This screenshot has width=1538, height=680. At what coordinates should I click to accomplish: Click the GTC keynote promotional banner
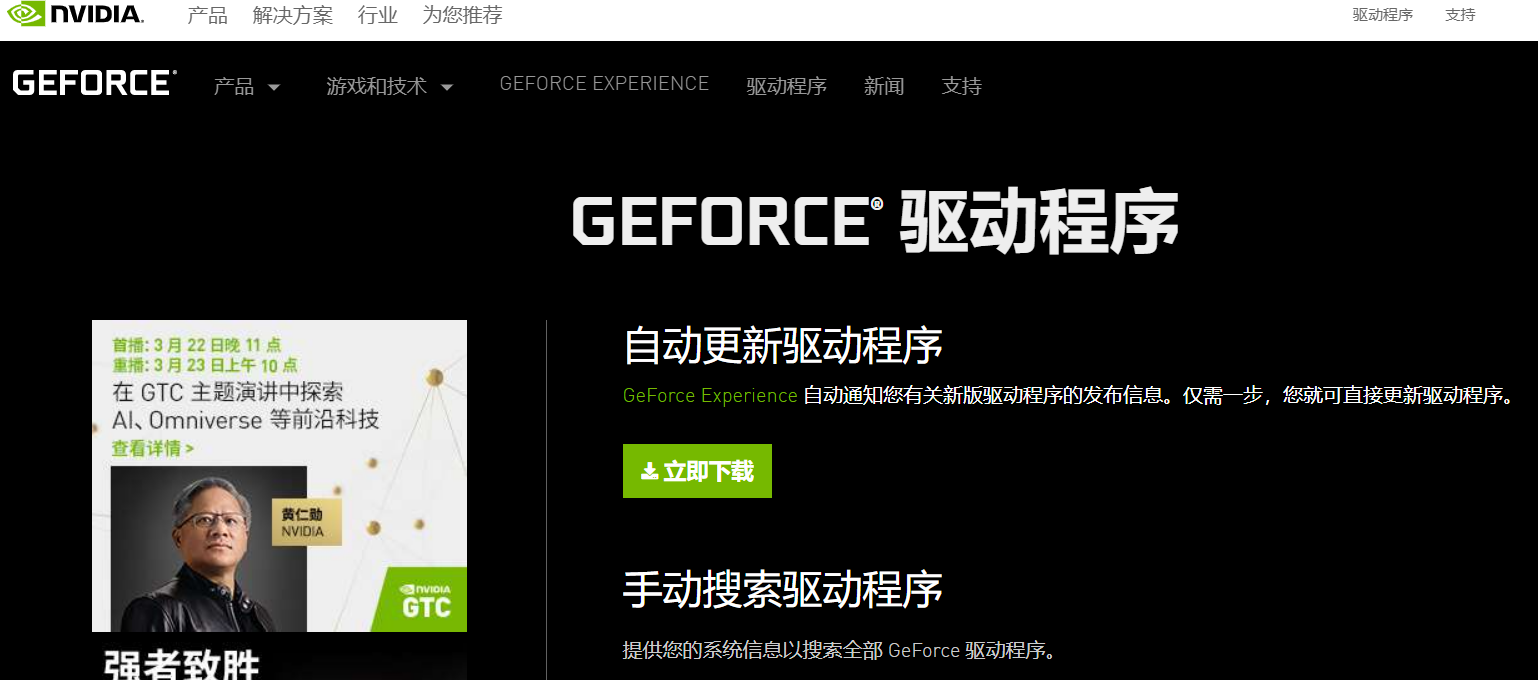[279, 475]
